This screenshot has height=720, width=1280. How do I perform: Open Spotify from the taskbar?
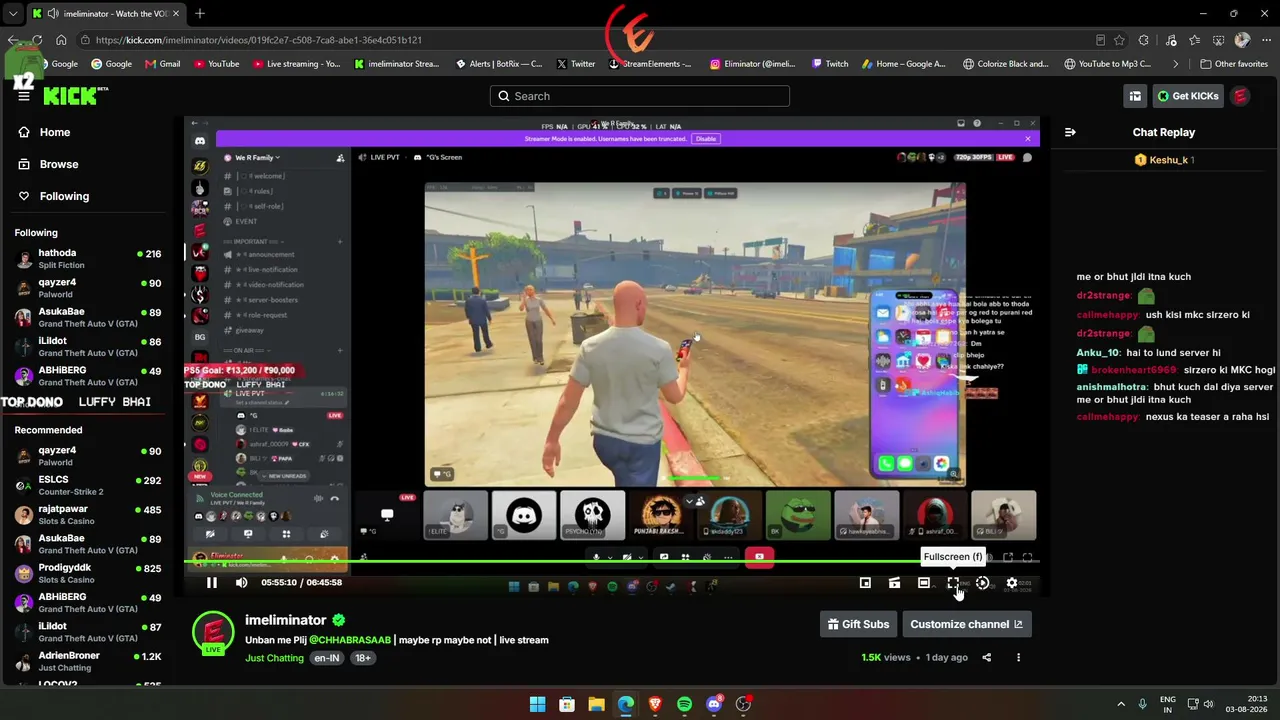684,704
